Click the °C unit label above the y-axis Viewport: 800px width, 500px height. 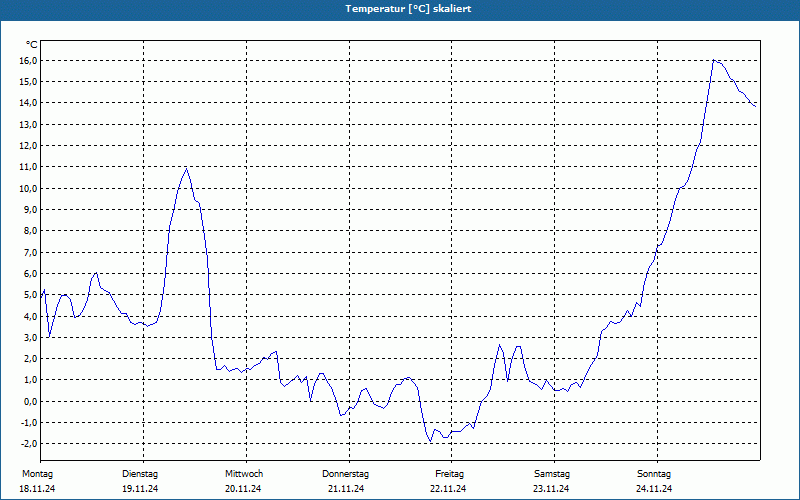coord(31,44)
